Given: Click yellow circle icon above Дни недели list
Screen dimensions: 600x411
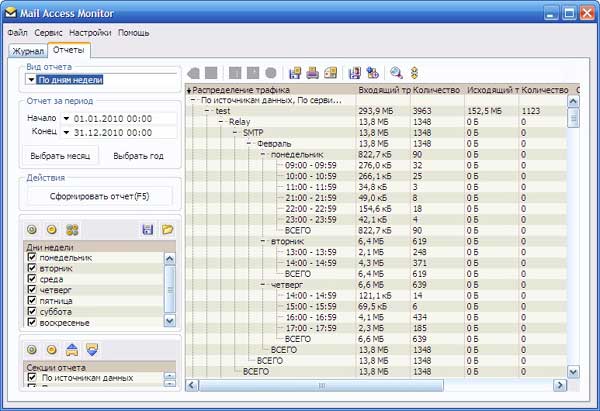Looking at the screenshot, I should click(x=52, y=230).
